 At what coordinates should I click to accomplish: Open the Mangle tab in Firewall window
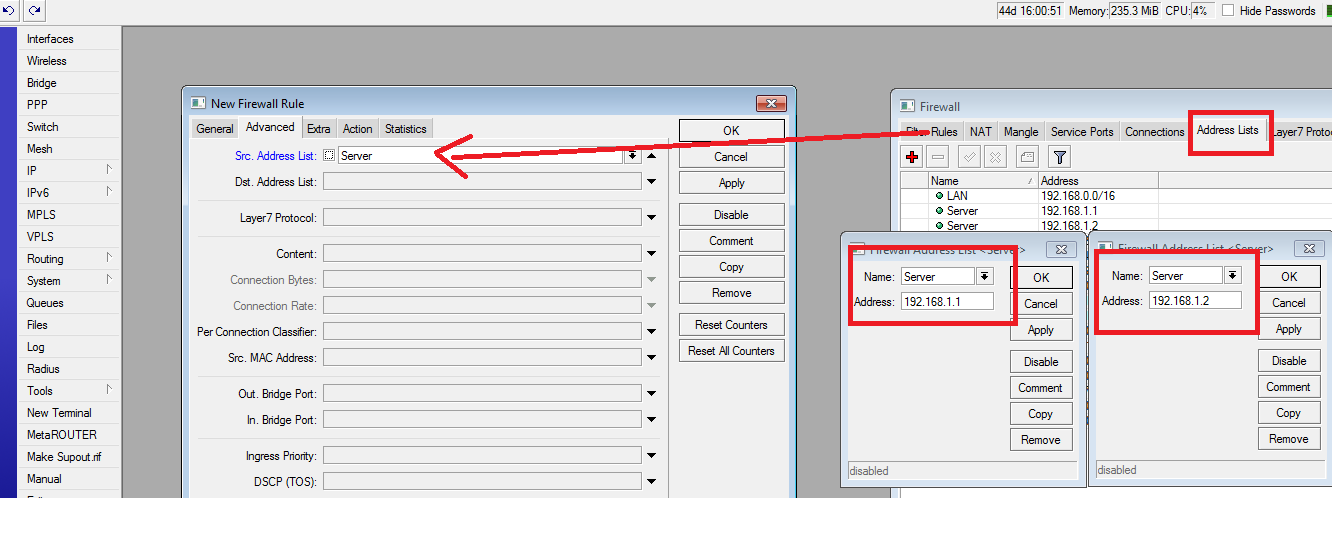coord(1021,132)
